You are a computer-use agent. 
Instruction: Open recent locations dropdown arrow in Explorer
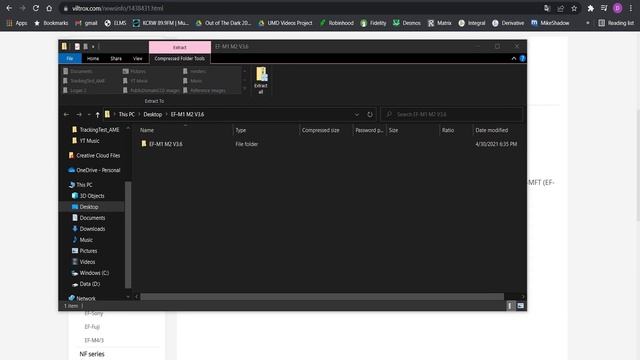click(89, 115)
